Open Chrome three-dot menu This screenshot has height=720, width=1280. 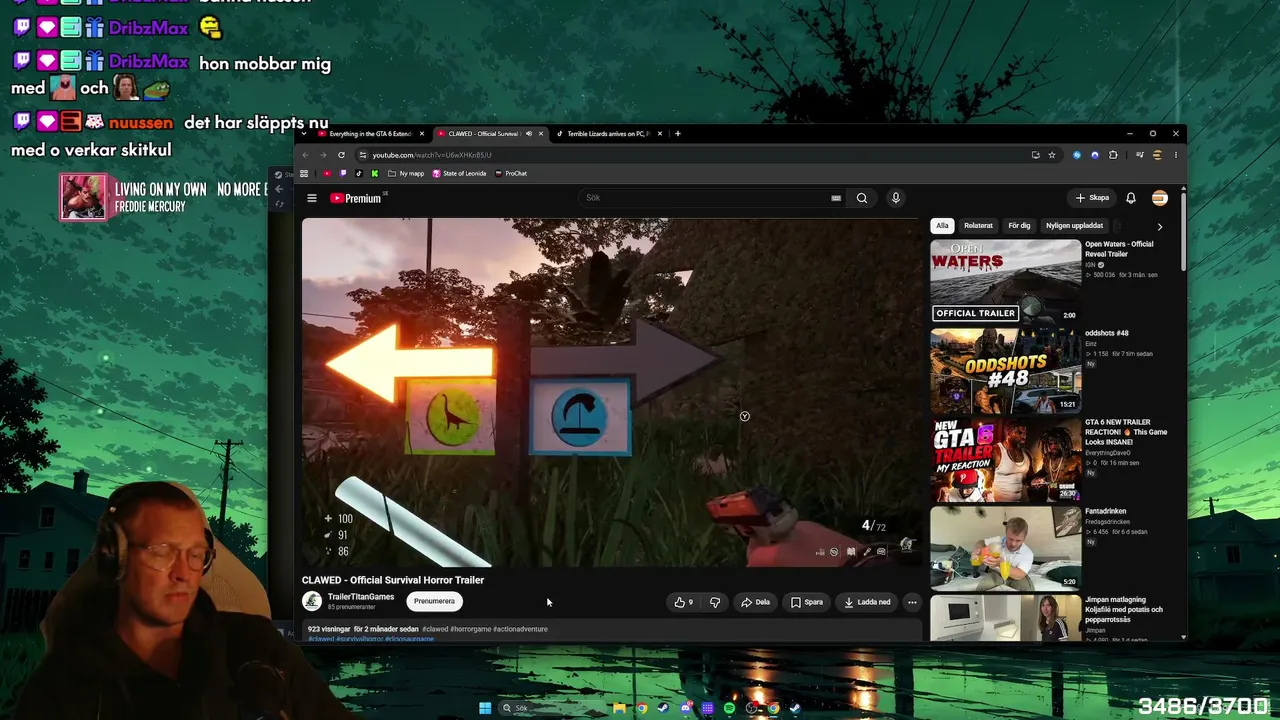point(1176,155)
